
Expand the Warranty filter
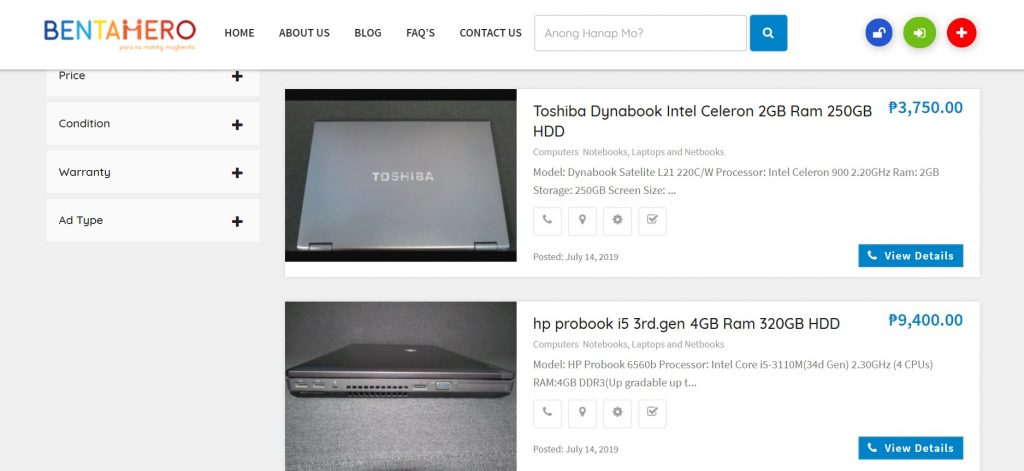click(x=153, y=172)
